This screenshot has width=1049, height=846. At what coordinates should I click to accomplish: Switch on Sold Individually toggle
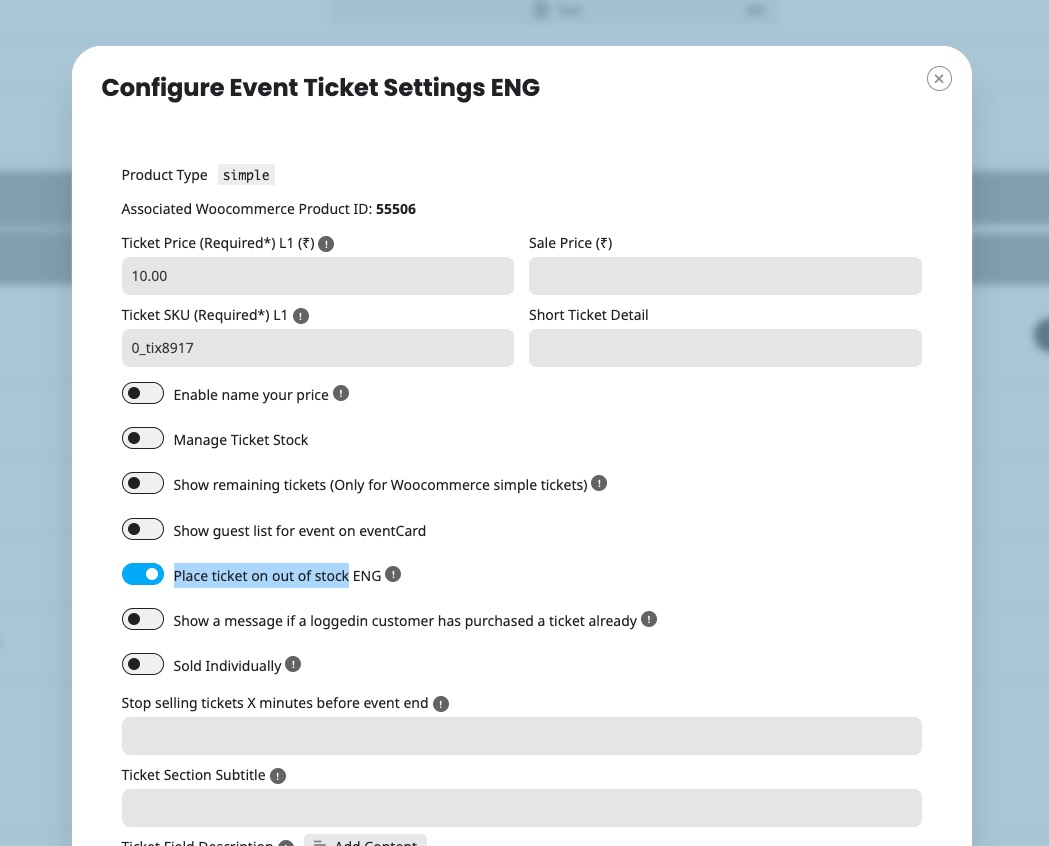click(x=142, y=664)
